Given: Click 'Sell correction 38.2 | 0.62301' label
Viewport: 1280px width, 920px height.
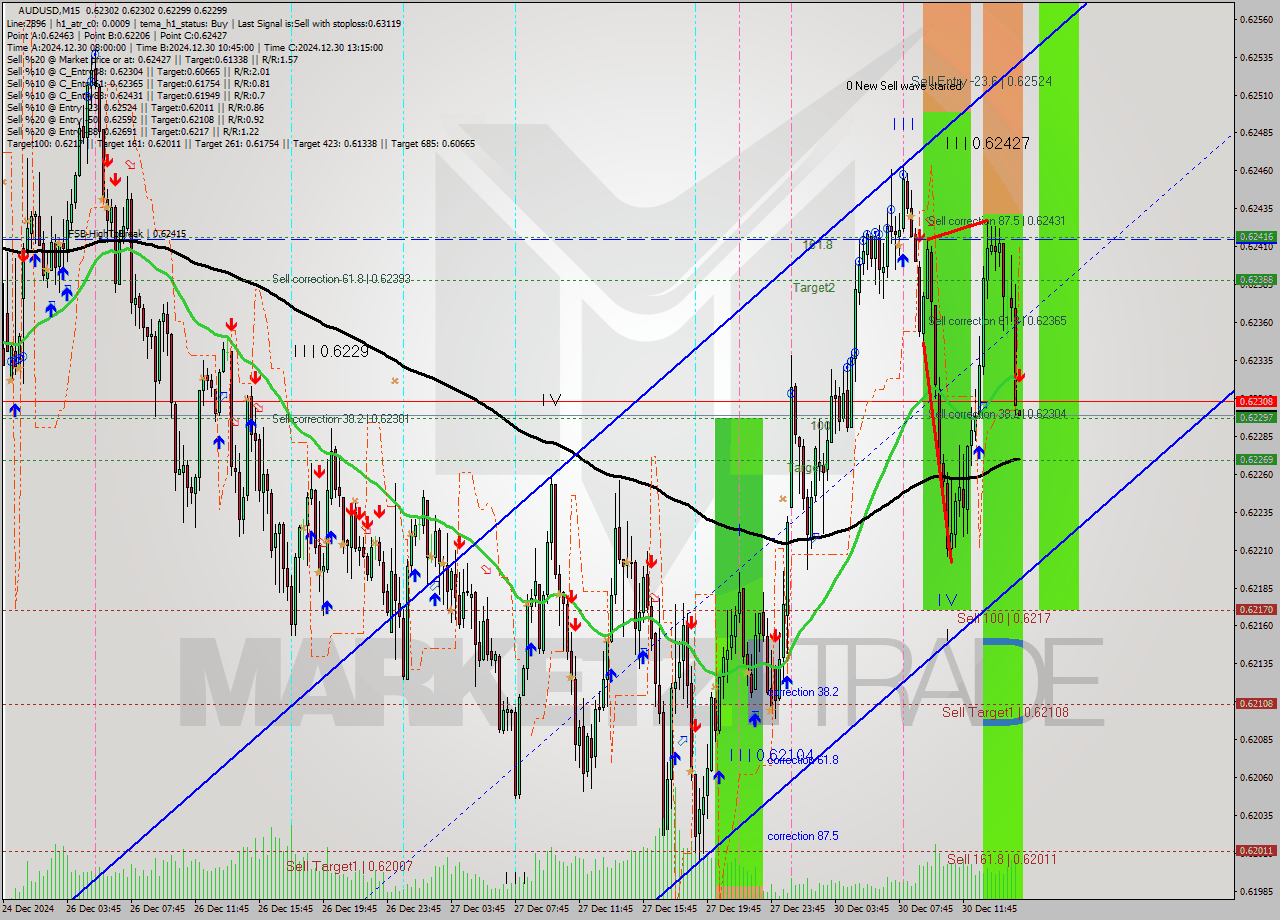Looking at the screenshot, I should (x=340, y=419).
